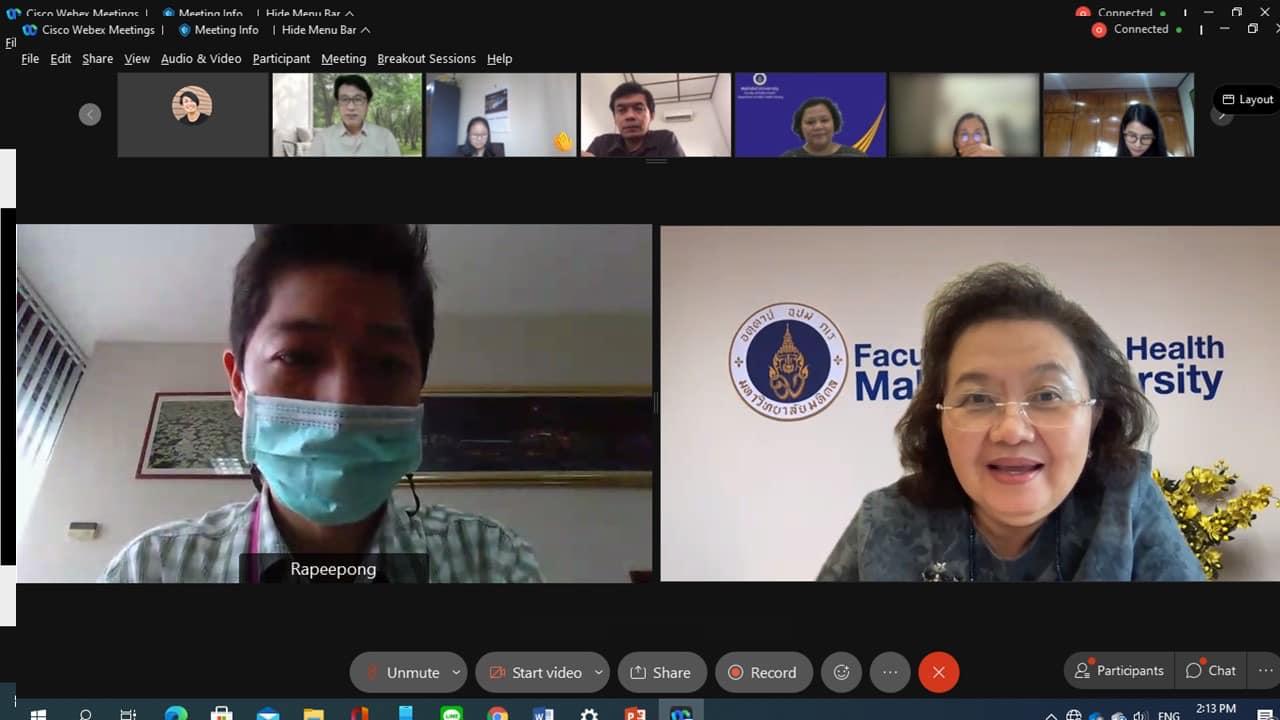1280x720 pixels.
Task: Select Rapeepong's video tile
Action: tap(334, 403)
